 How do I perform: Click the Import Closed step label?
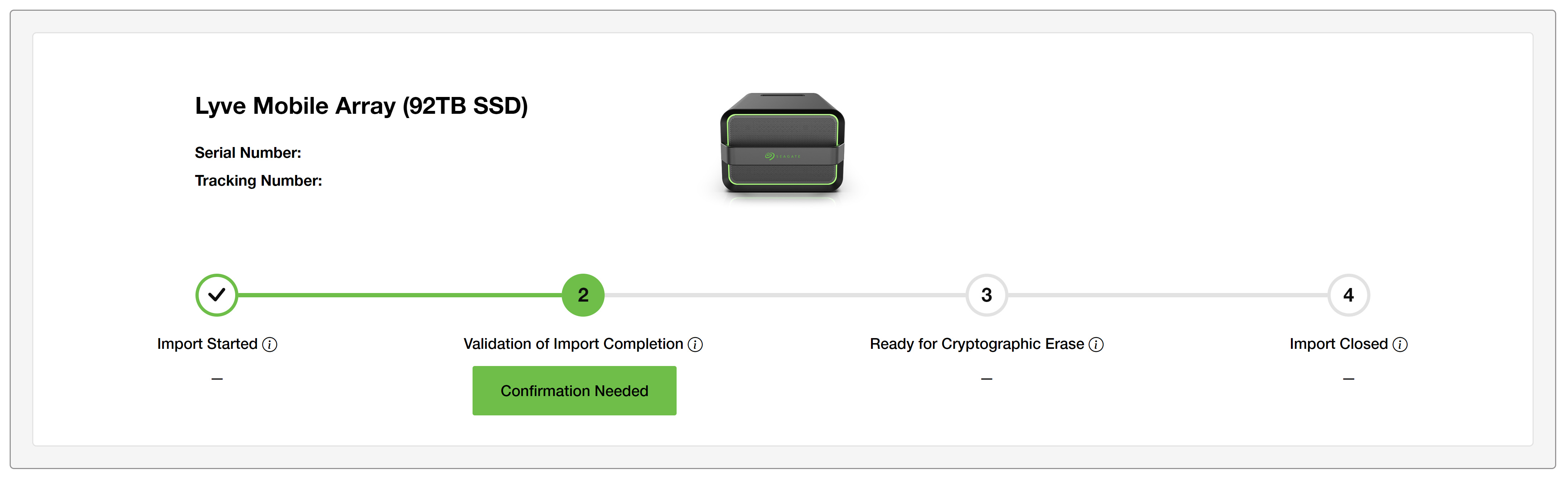click(1338, 344)
